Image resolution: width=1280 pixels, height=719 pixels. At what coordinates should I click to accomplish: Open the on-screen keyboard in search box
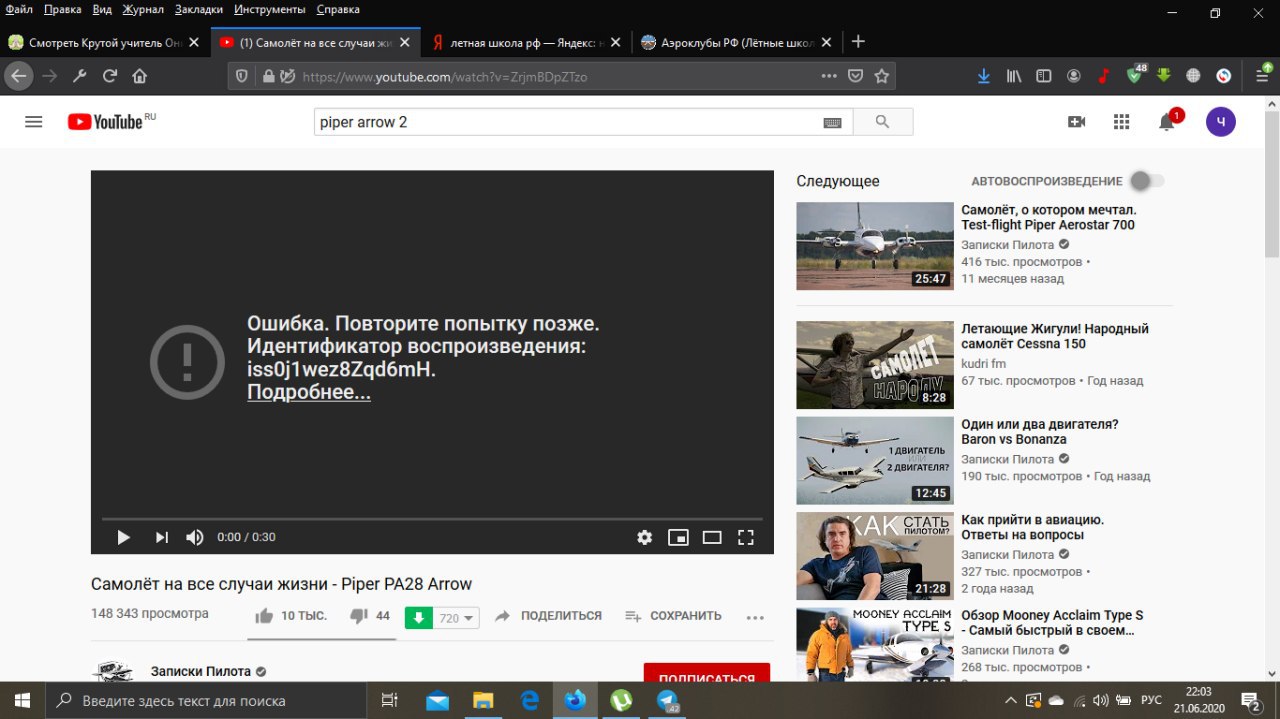coord(833,122)
